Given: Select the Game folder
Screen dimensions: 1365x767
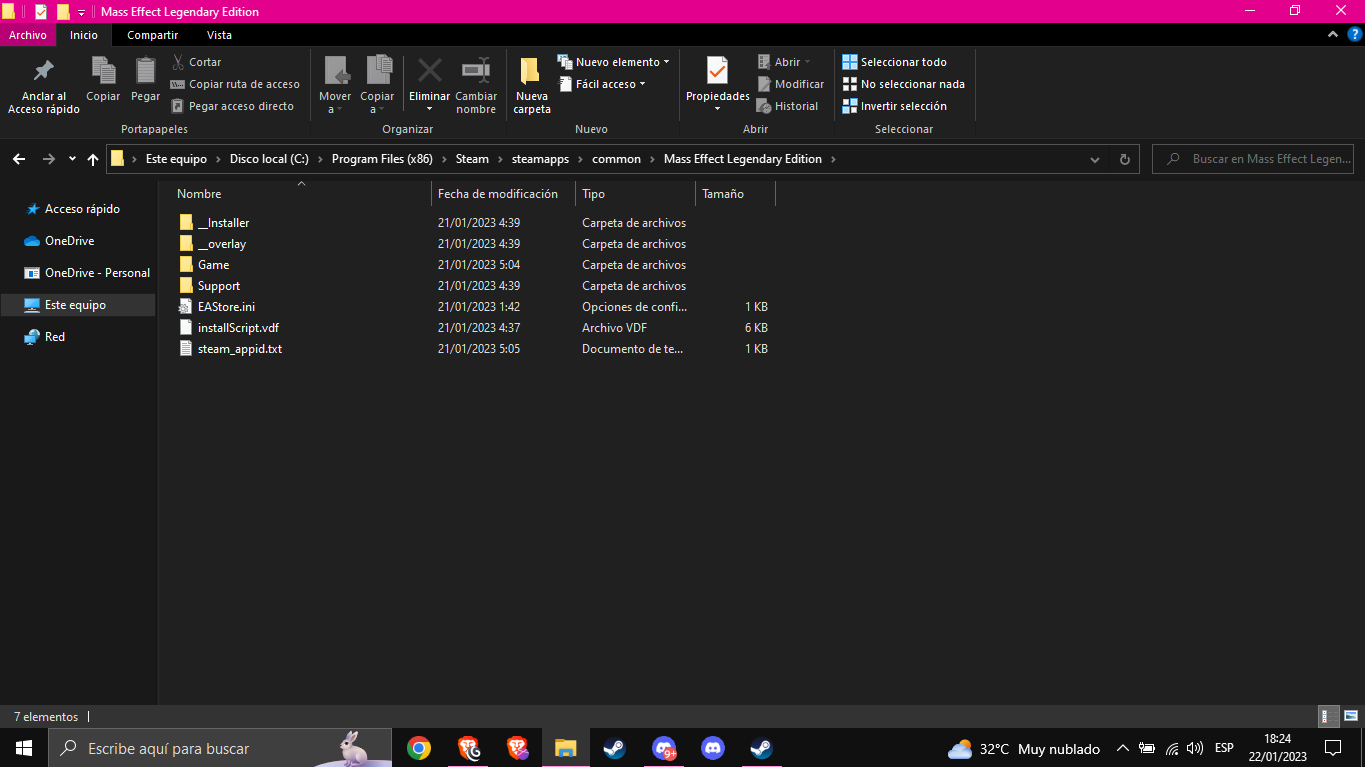Looking at the screenshot, I should (x=204, y=265).
